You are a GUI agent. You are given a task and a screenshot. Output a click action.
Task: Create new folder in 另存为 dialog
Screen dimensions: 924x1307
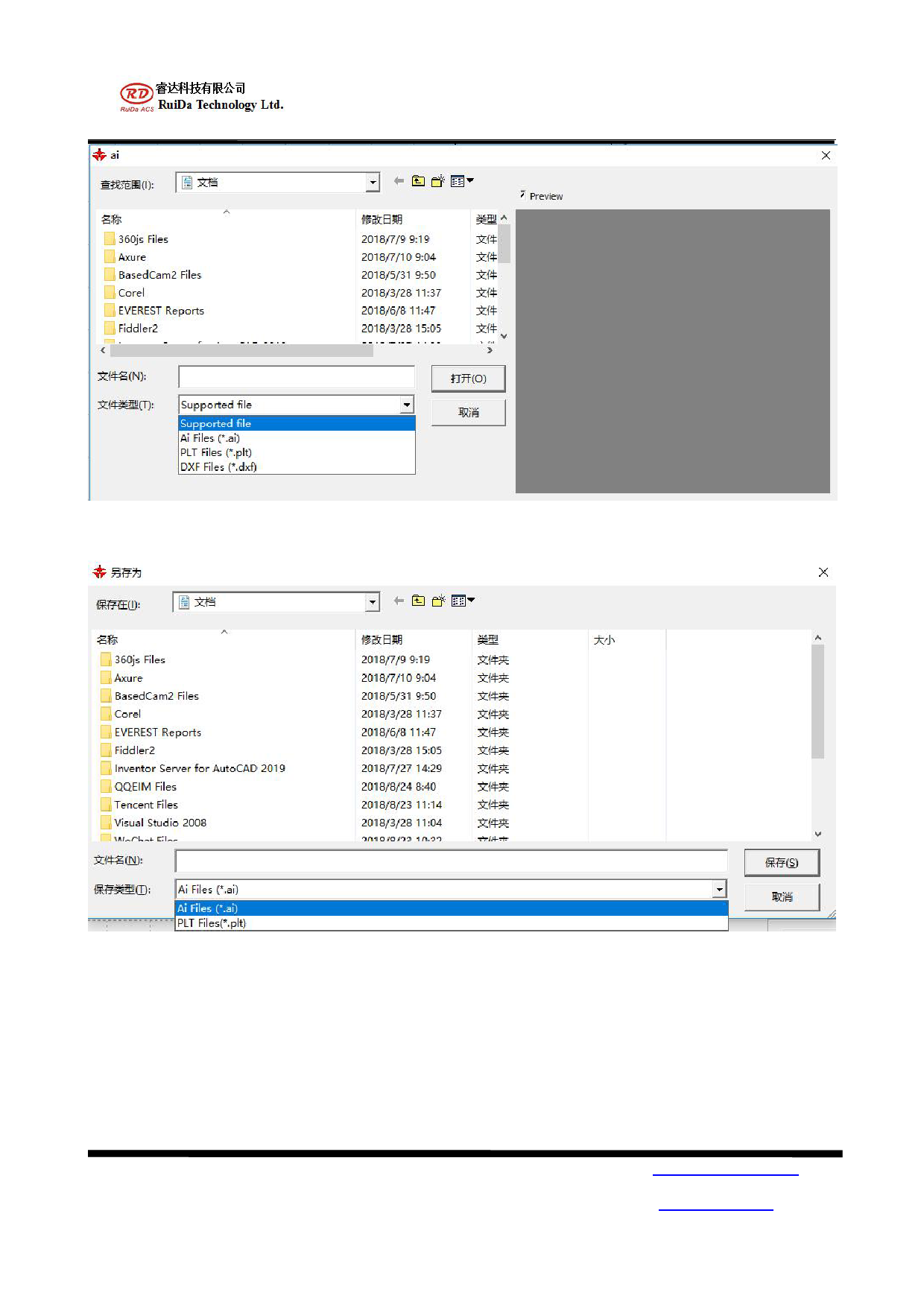tap(438, 601)
